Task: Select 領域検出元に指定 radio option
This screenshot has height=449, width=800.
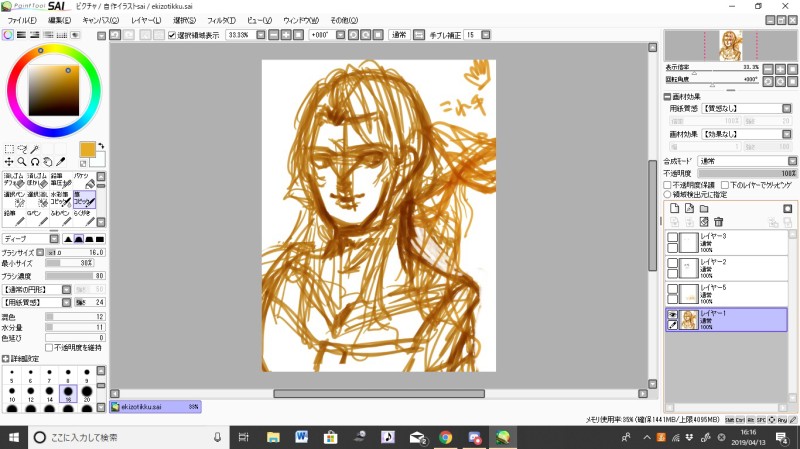Action: tap(667, 194)
